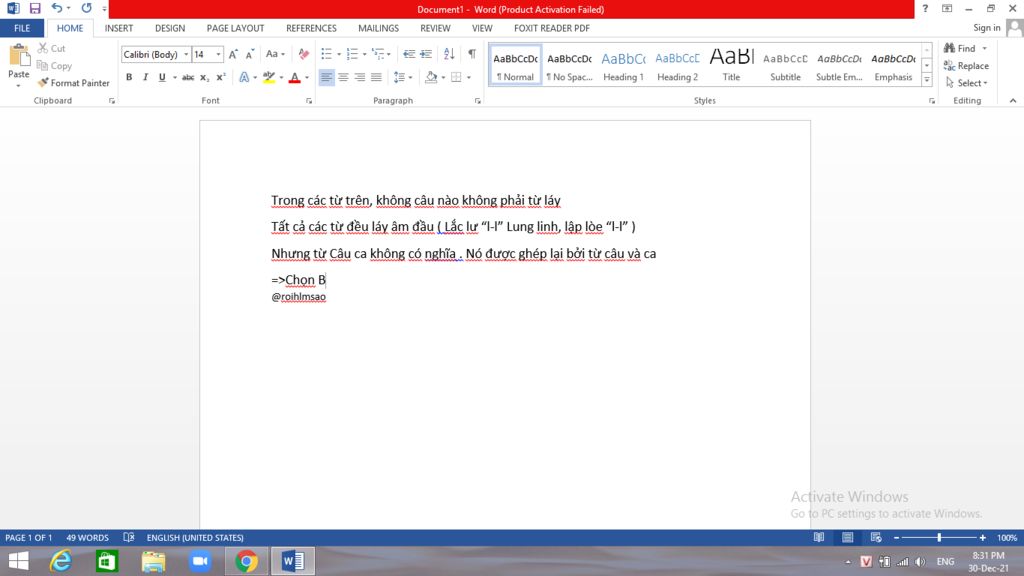1024x576 pixels.
Task: Sort text A to Z icon
Action: tap(449, 54)
